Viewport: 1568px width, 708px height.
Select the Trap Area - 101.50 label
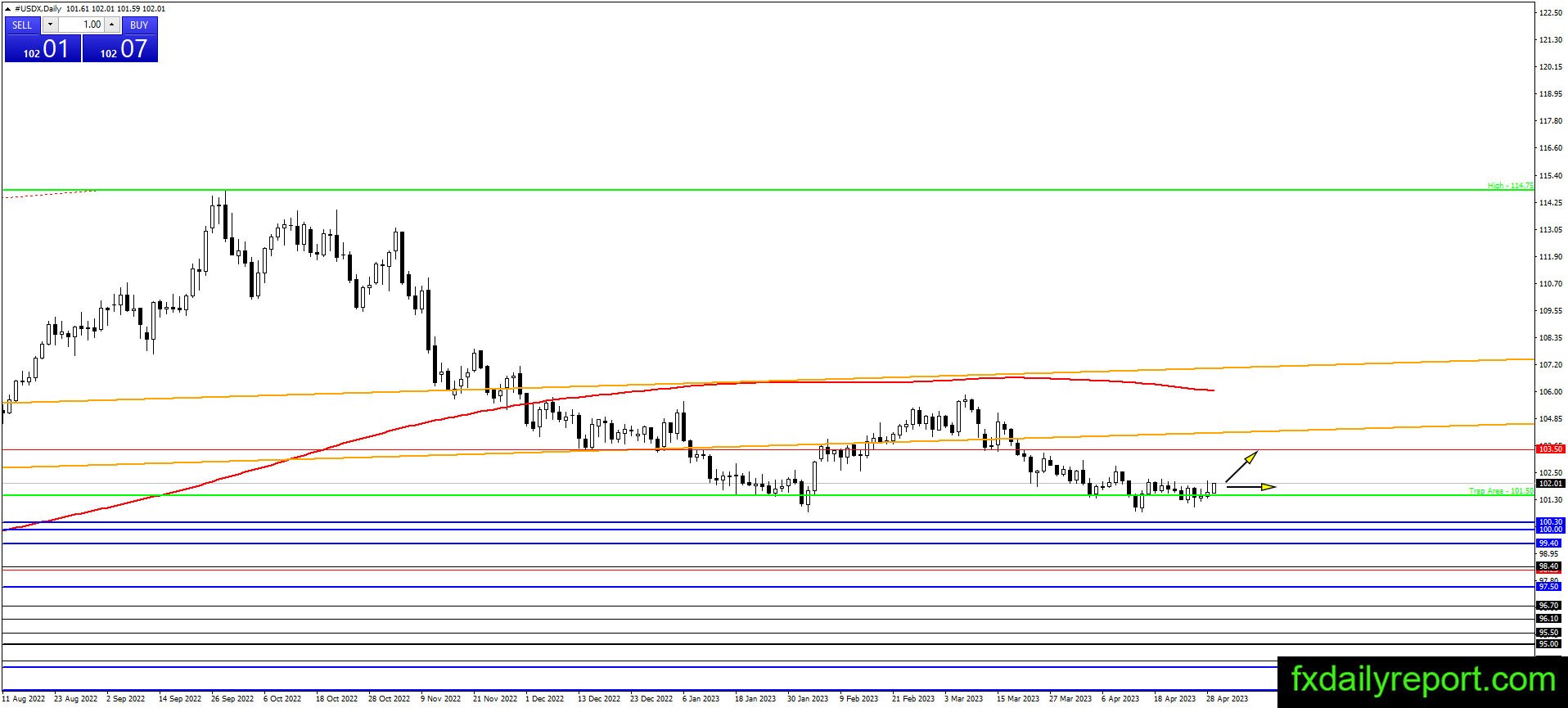[1501, 491]
